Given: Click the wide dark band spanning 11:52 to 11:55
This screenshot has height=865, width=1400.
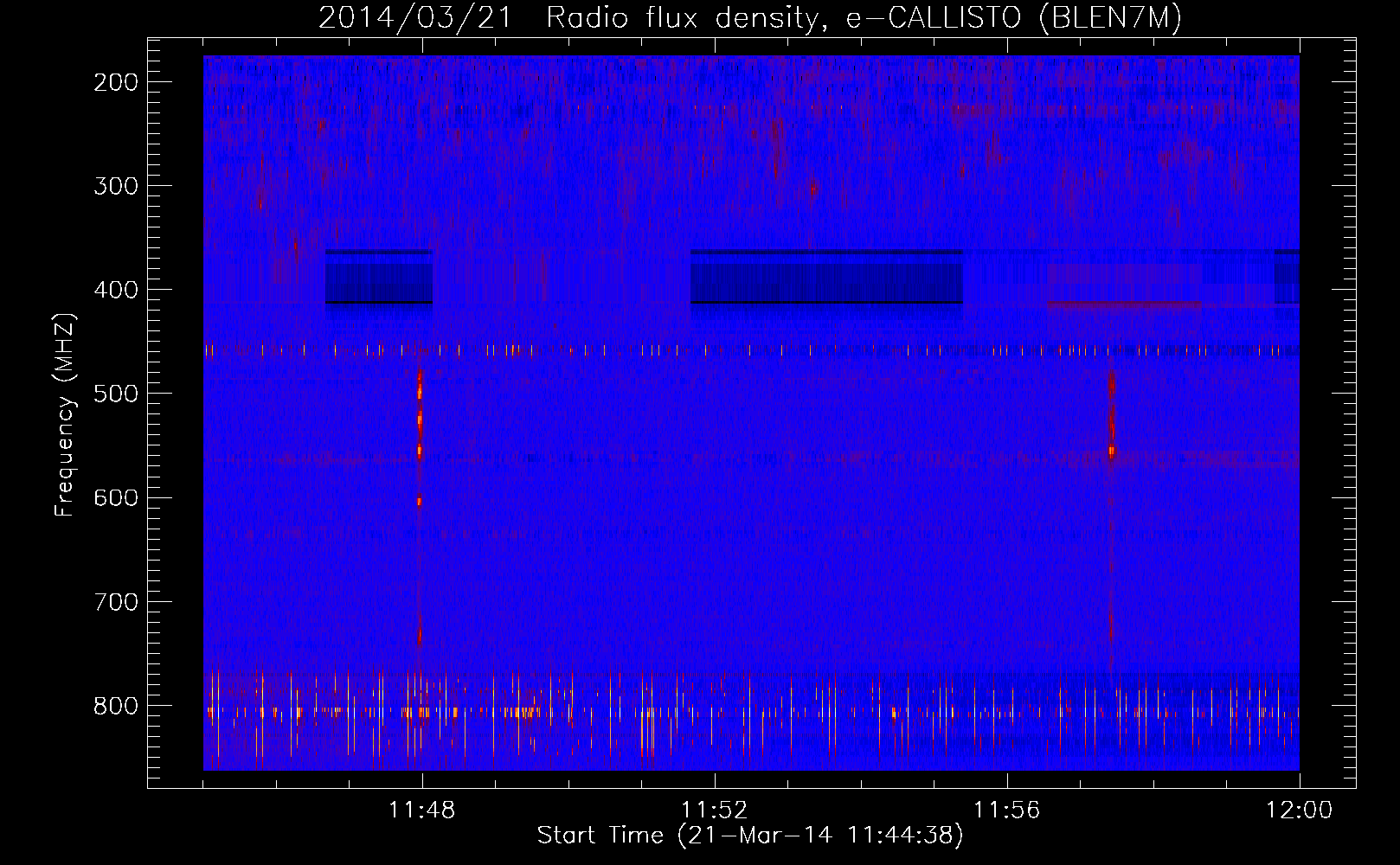Looking at the screenshot, I should (826, 277).
